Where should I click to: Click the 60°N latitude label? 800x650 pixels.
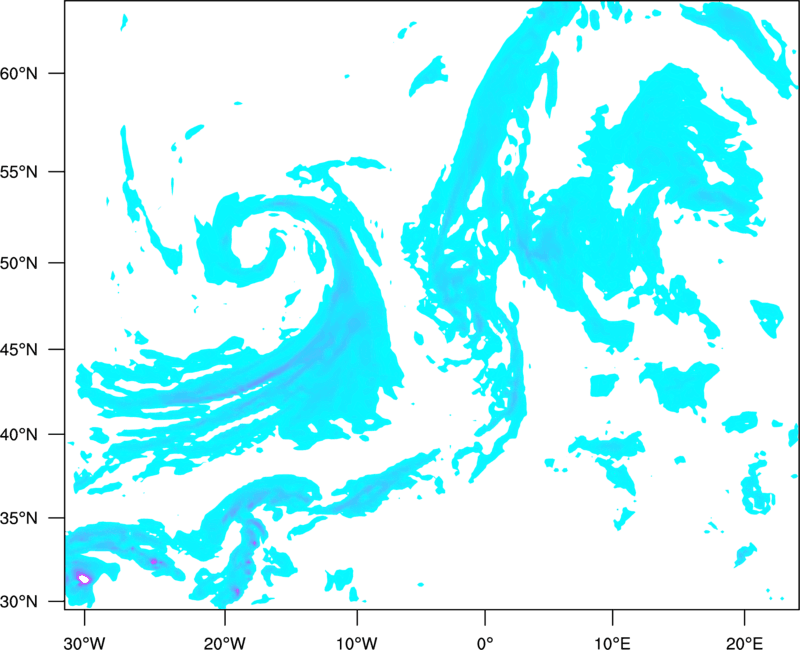tap(19, 73)
